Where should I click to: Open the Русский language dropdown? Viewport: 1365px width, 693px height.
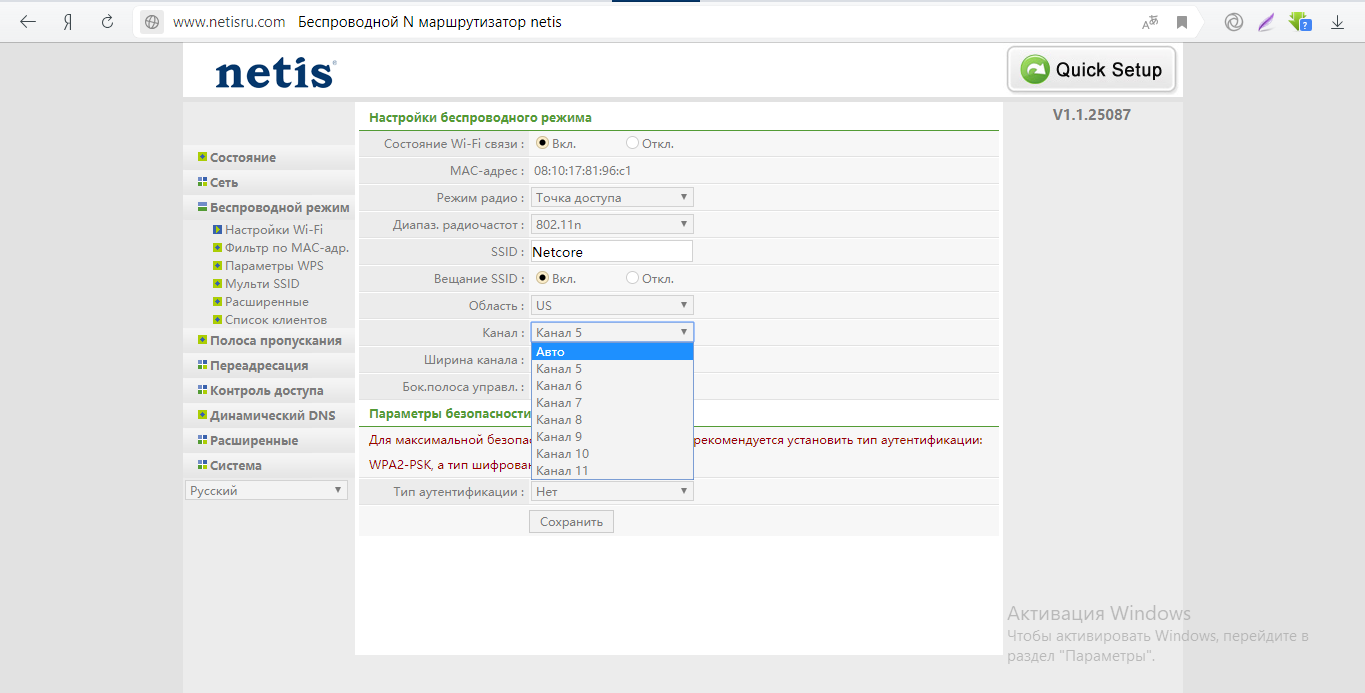click(266, 491)
